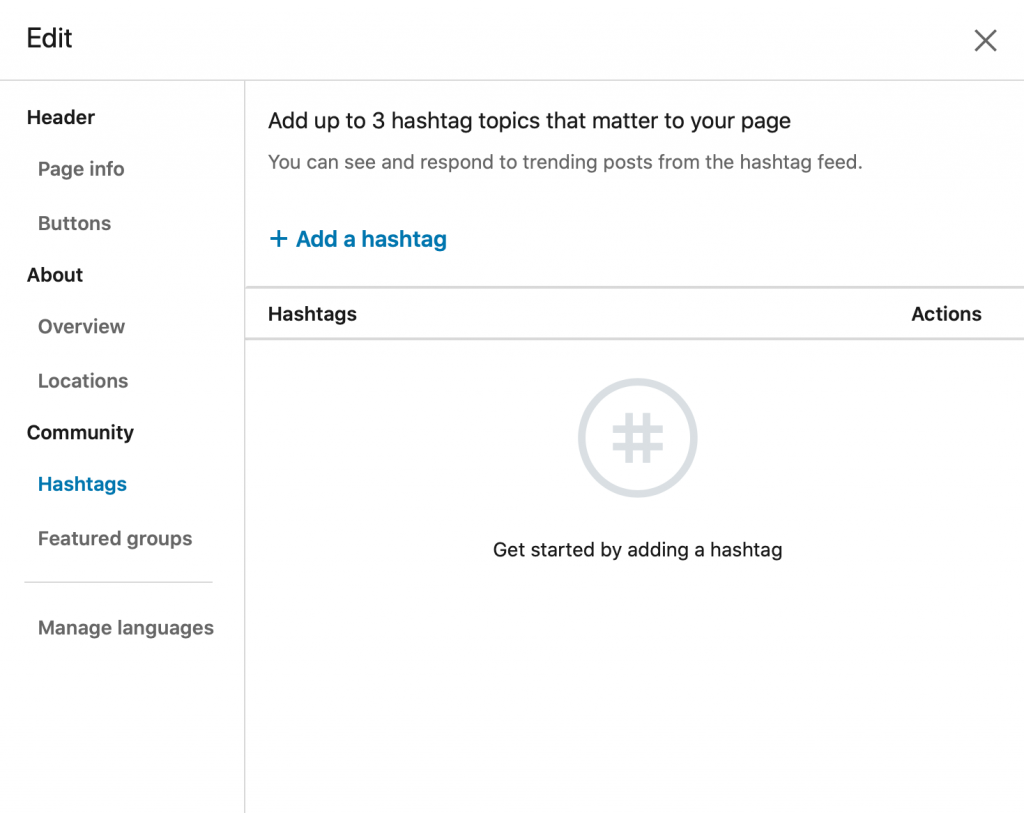This screenshot has height=813, width=1024.
Task: Click the Get started by adding a hashtag message
Action: pos(637,550)
